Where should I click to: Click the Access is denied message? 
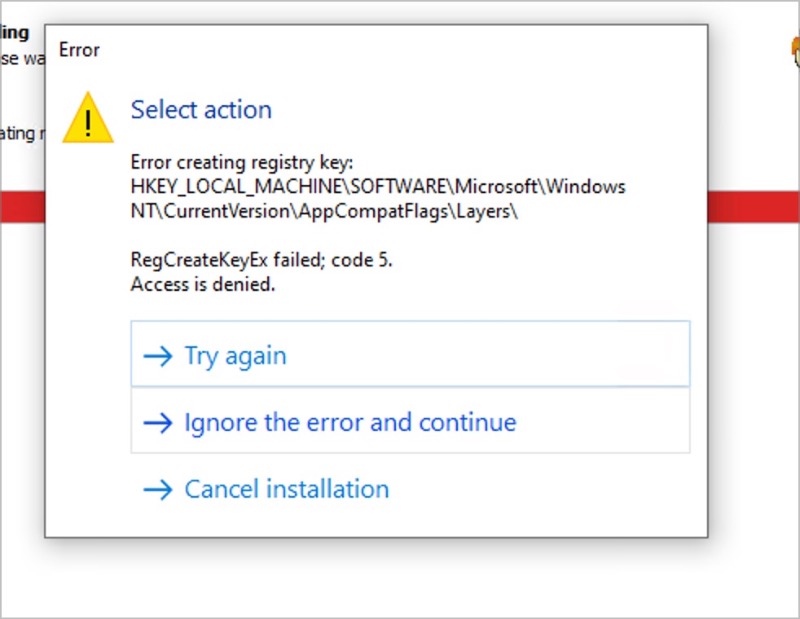tap(203, 284)
